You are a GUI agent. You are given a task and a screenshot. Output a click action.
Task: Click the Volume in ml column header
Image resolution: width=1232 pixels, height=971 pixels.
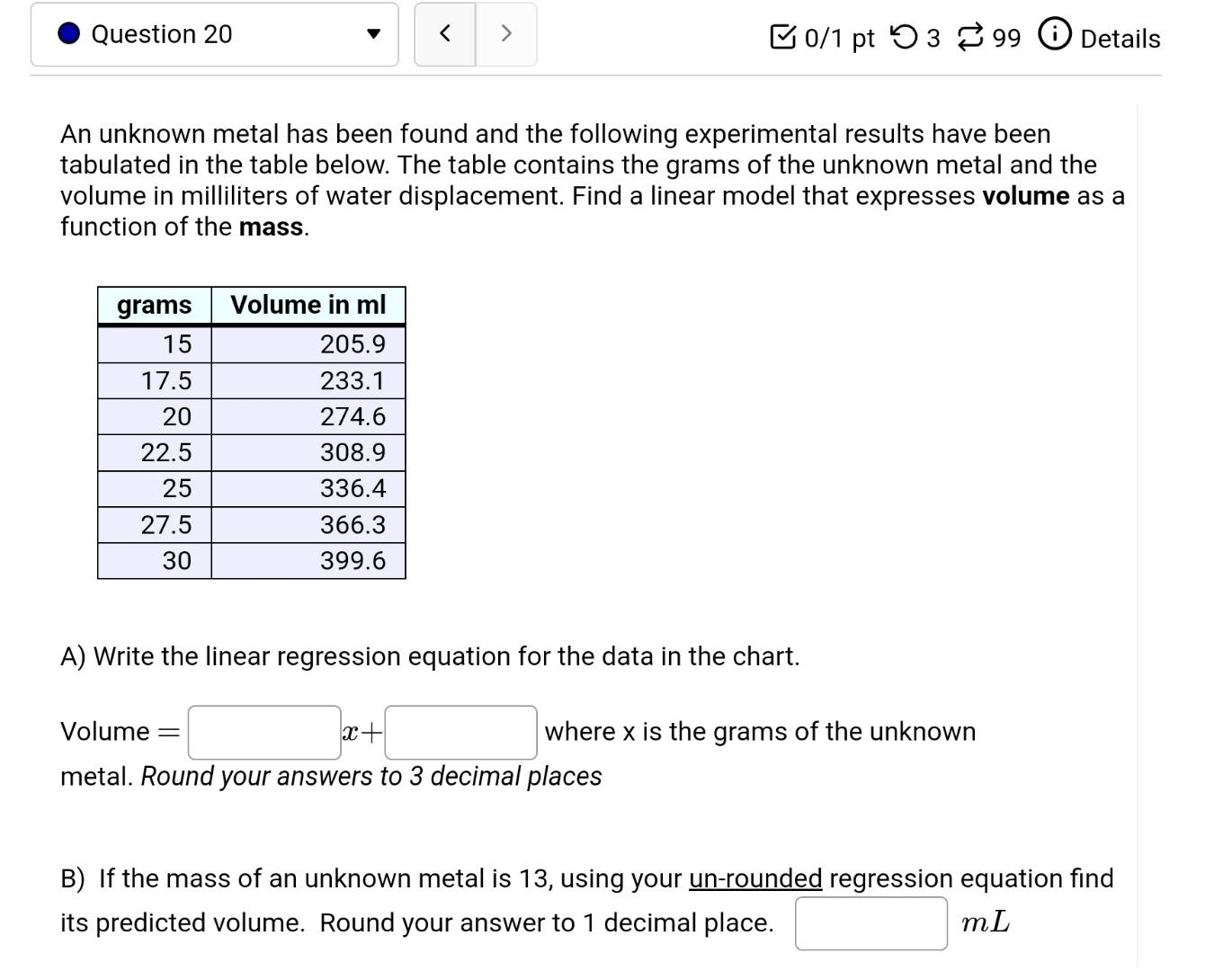pos(308,306)
